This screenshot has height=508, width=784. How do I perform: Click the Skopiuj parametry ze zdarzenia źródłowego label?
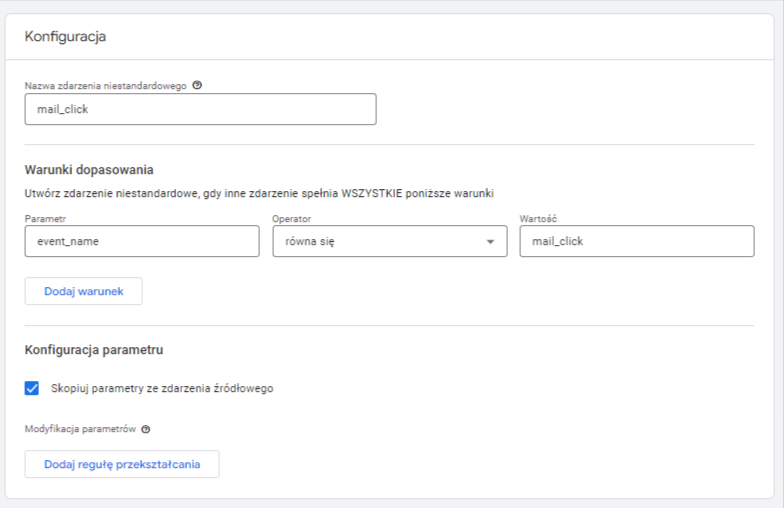pyautogui.click(x=162, y=388)
